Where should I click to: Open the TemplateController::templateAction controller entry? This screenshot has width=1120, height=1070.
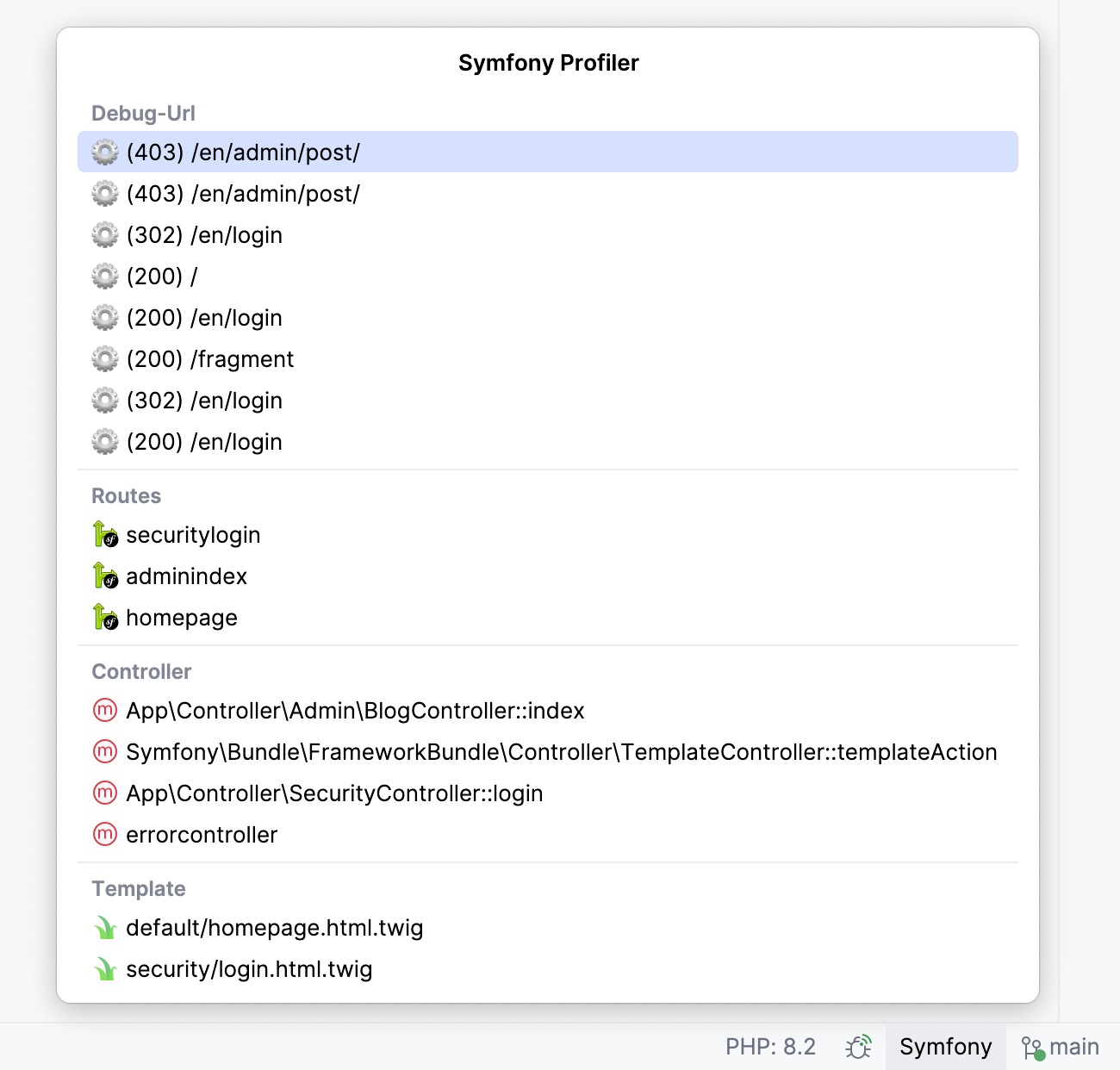point(560,751)
